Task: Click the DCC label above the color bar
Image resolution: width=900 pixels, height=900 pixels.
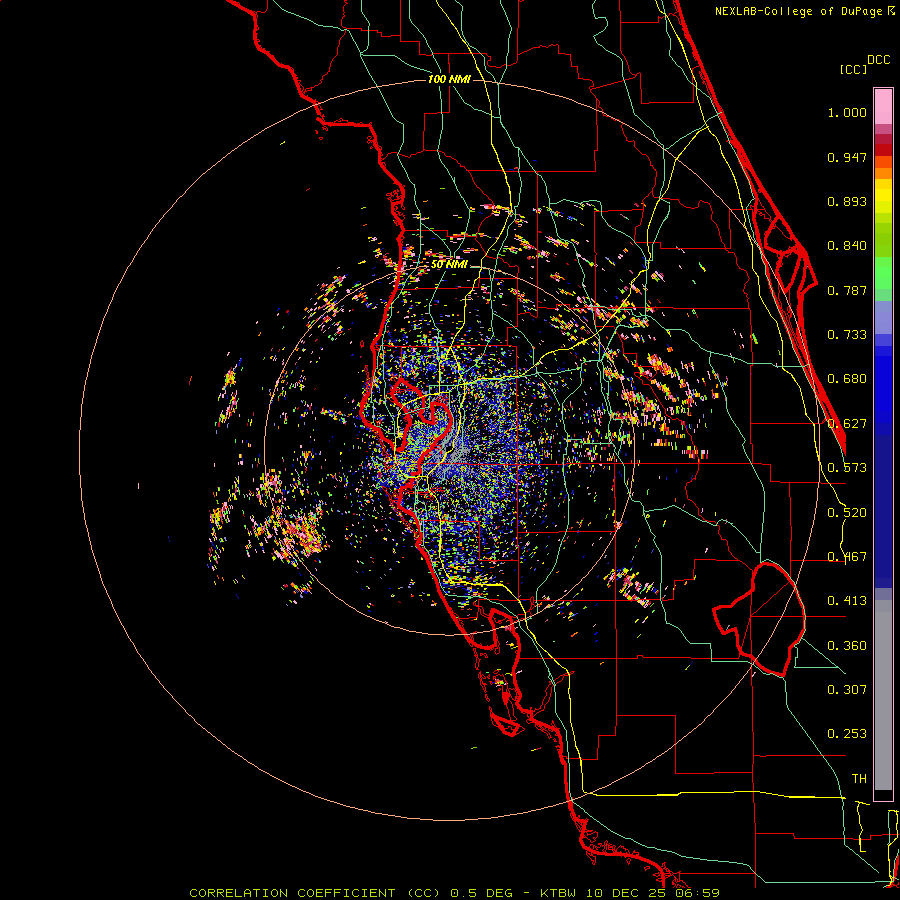Action: (879, 60)
